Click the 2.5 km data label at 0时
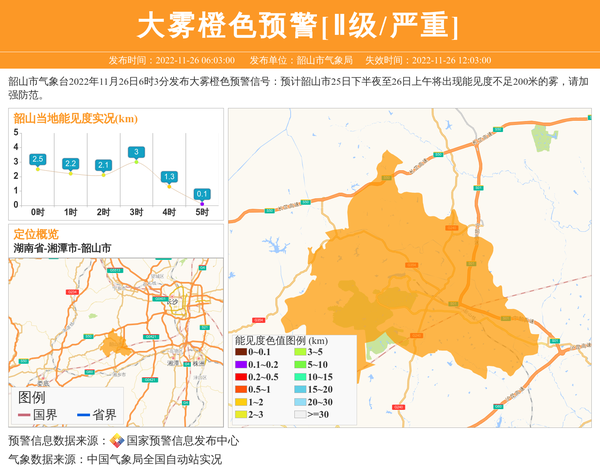The image size is (600, 471). click(x=38, y=159)
